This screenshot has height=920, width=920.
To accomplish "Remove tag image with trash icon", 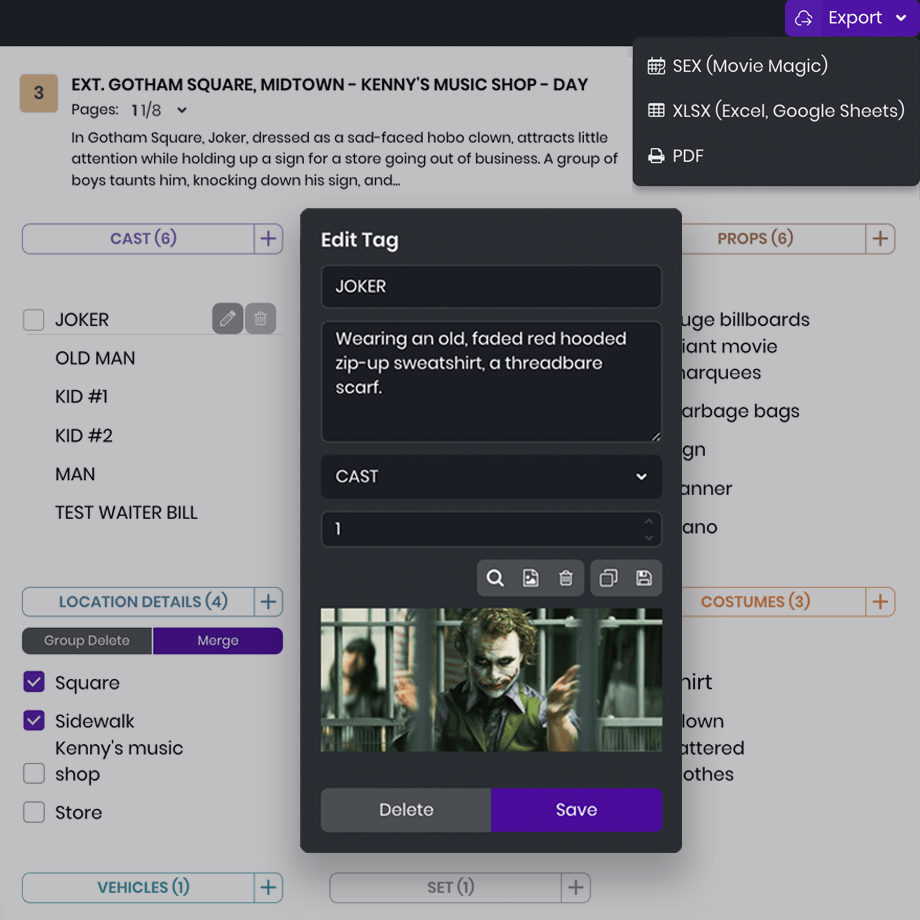I will click(x=566, y=579).
